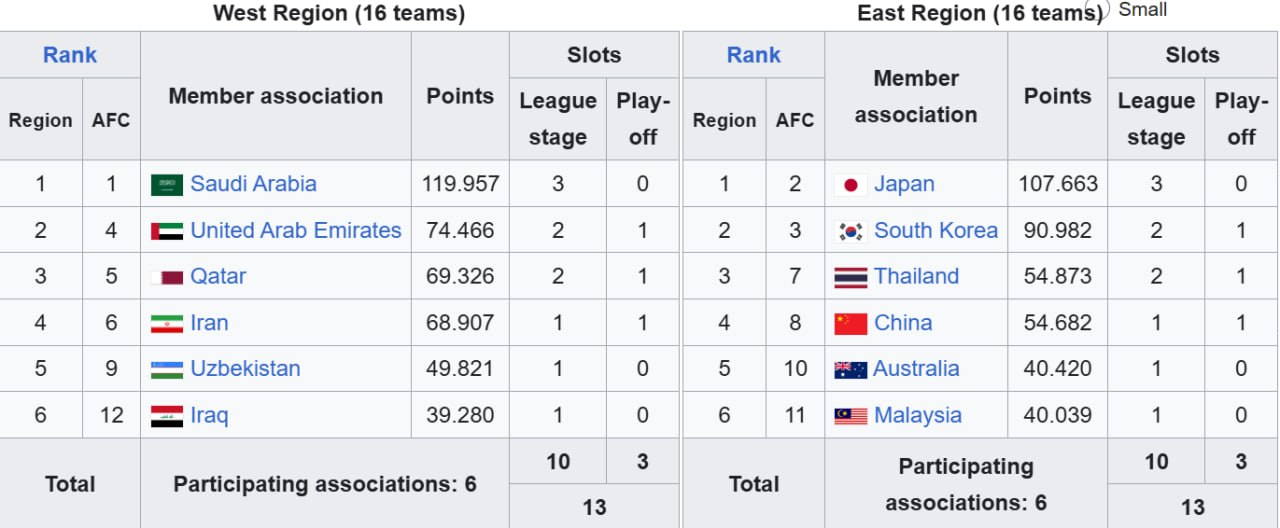Click the Uzbekistan flag icon
This screenshot has height=528, width=1280.
click(x=166, y=370)
